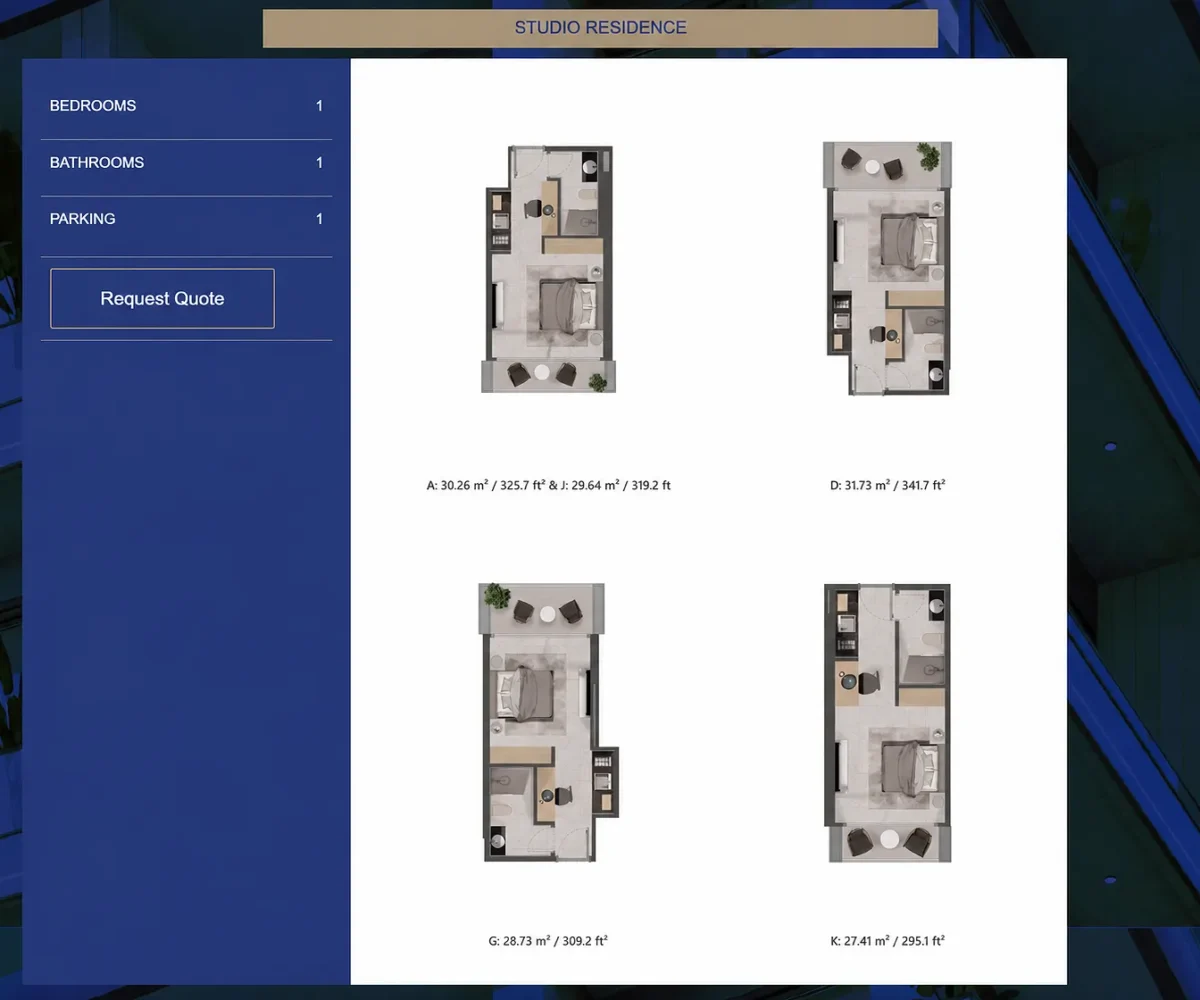Select the Bathrooms row in sidebar

pos(186,162)
